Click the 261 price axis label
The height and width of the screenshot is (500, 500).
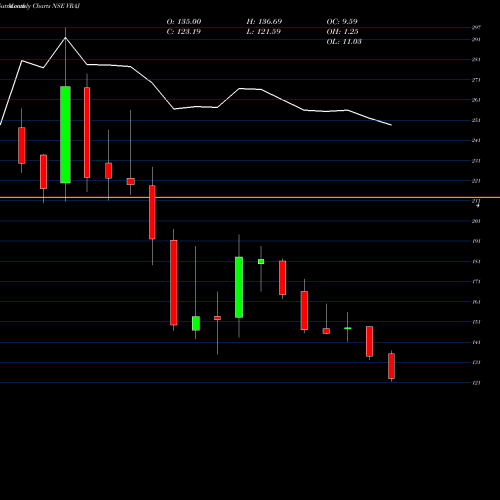[476, 100]
